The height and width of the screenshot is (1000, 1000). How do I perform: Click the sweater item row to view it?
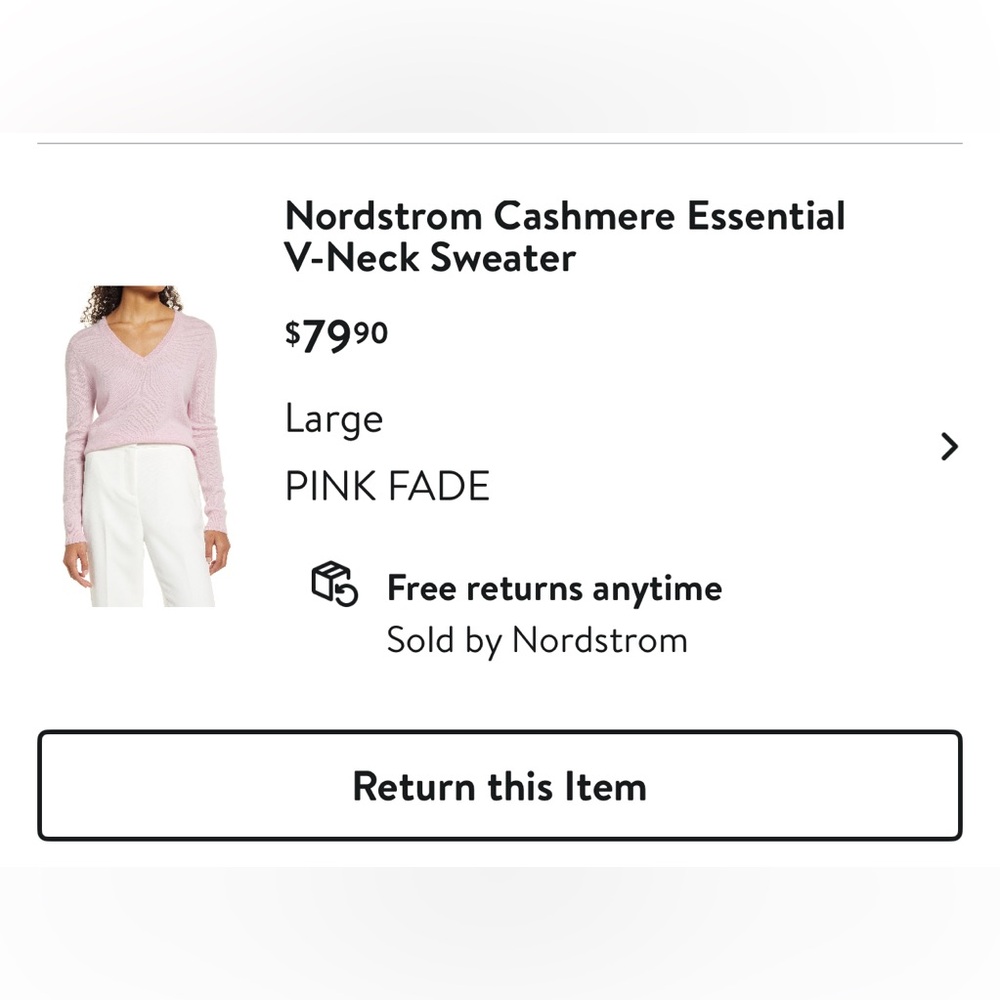click(x=500, y=430)
